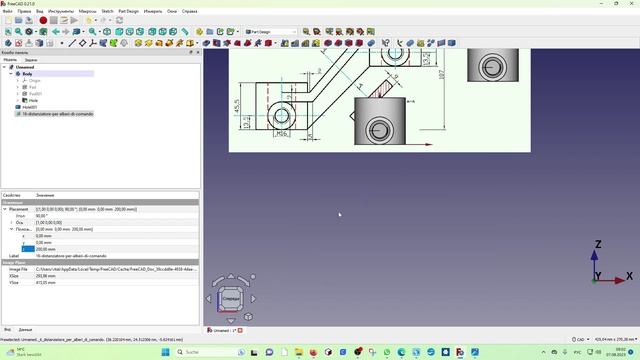Image resolution: width=640 pixels, height=360 pixels.
Task: Open a document via folder icon
Action: (x=19, y=20)
